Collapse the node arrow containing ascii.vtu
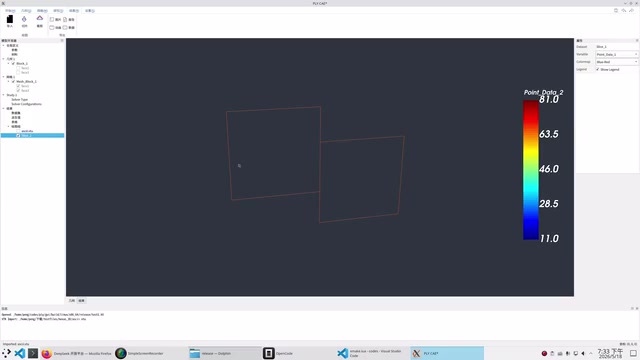This screenshot has height=360, width=640. coord(9,127)
